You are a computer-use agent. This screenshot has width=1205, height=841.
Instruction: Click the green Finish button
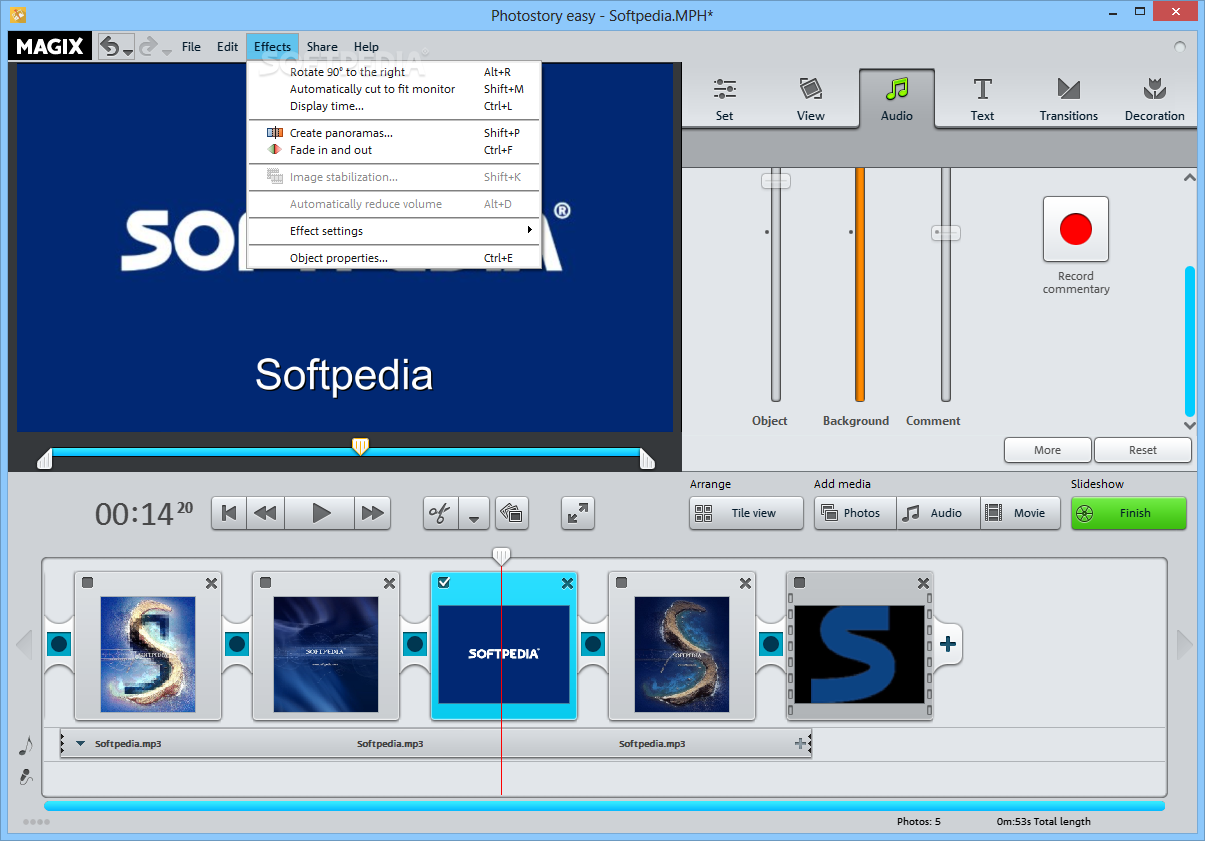click(1128, 513)
